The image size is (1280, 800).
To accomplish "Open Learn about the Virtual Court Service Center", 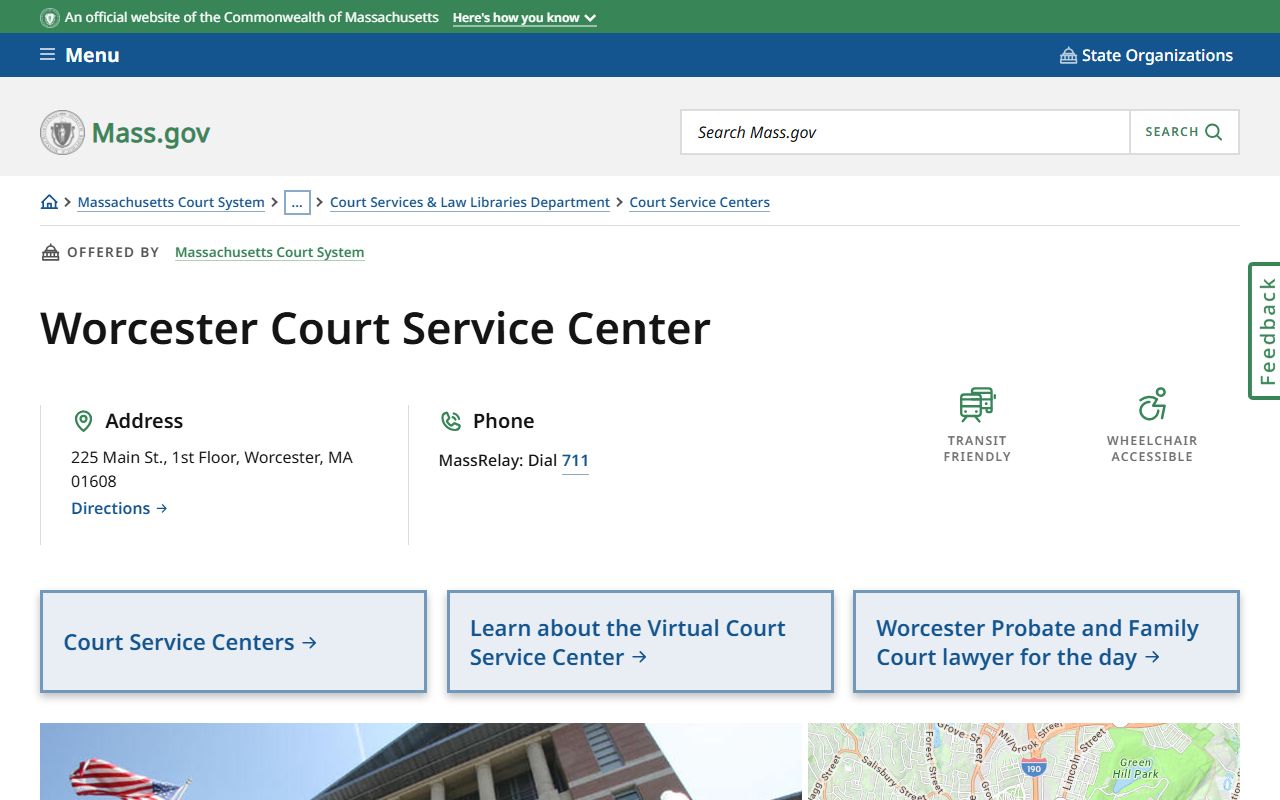I will (x=640, y=641).
